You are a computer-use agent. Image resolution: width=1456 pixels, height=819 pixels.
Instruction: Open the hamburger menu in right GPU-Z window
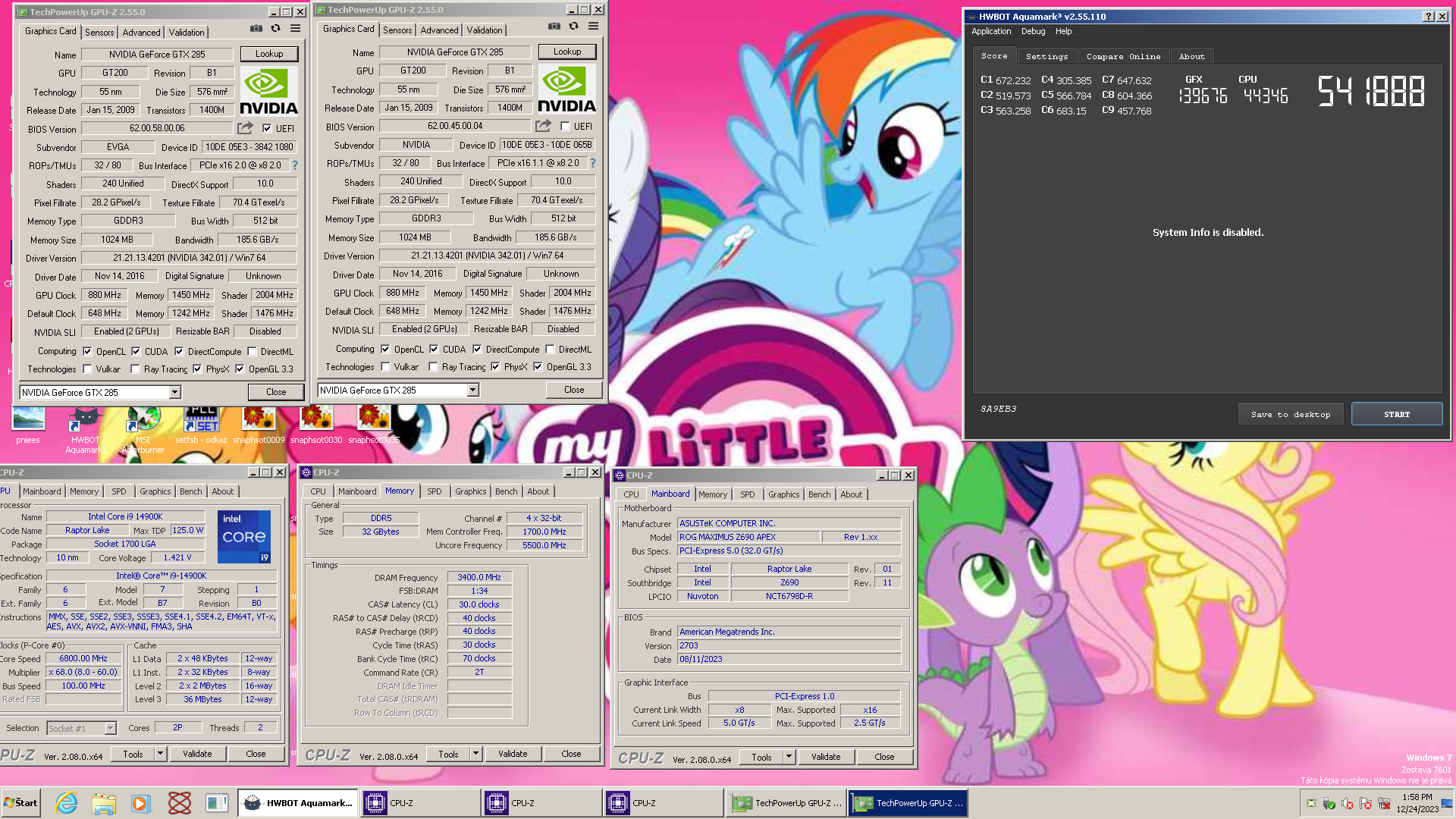pos(593,27)
